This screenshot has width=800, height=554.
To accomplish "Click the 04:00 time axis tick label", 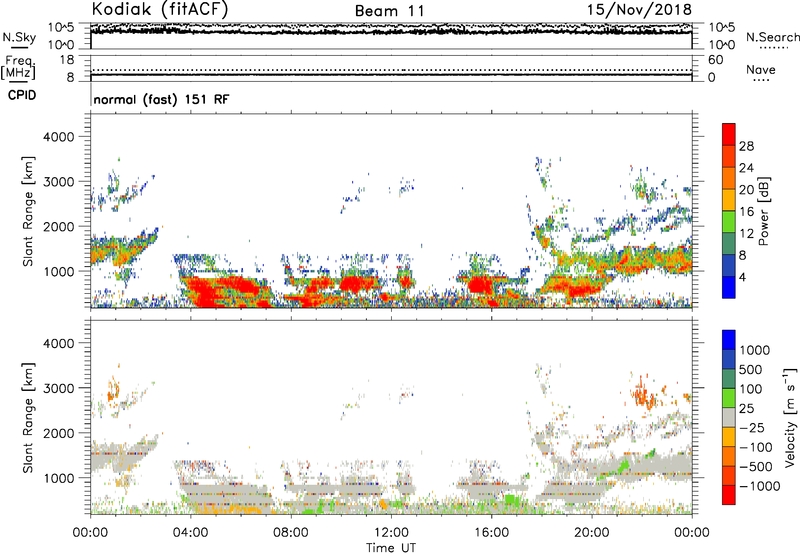I will pyautogui.click(x=191, y=532).
